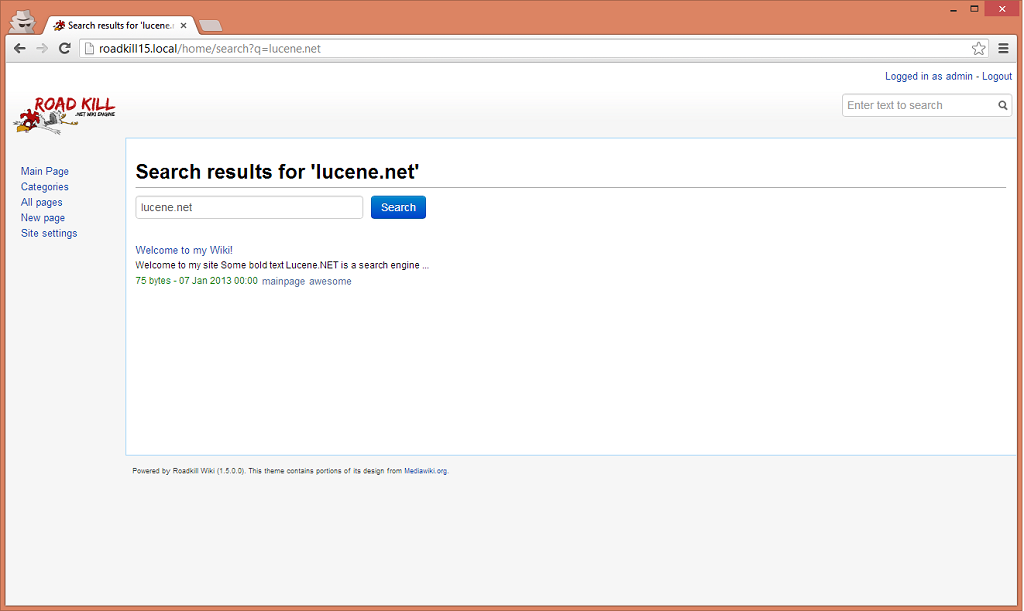
Task: Open the 'Welcome to my Wiki!' result
Action: coord(184,250)
